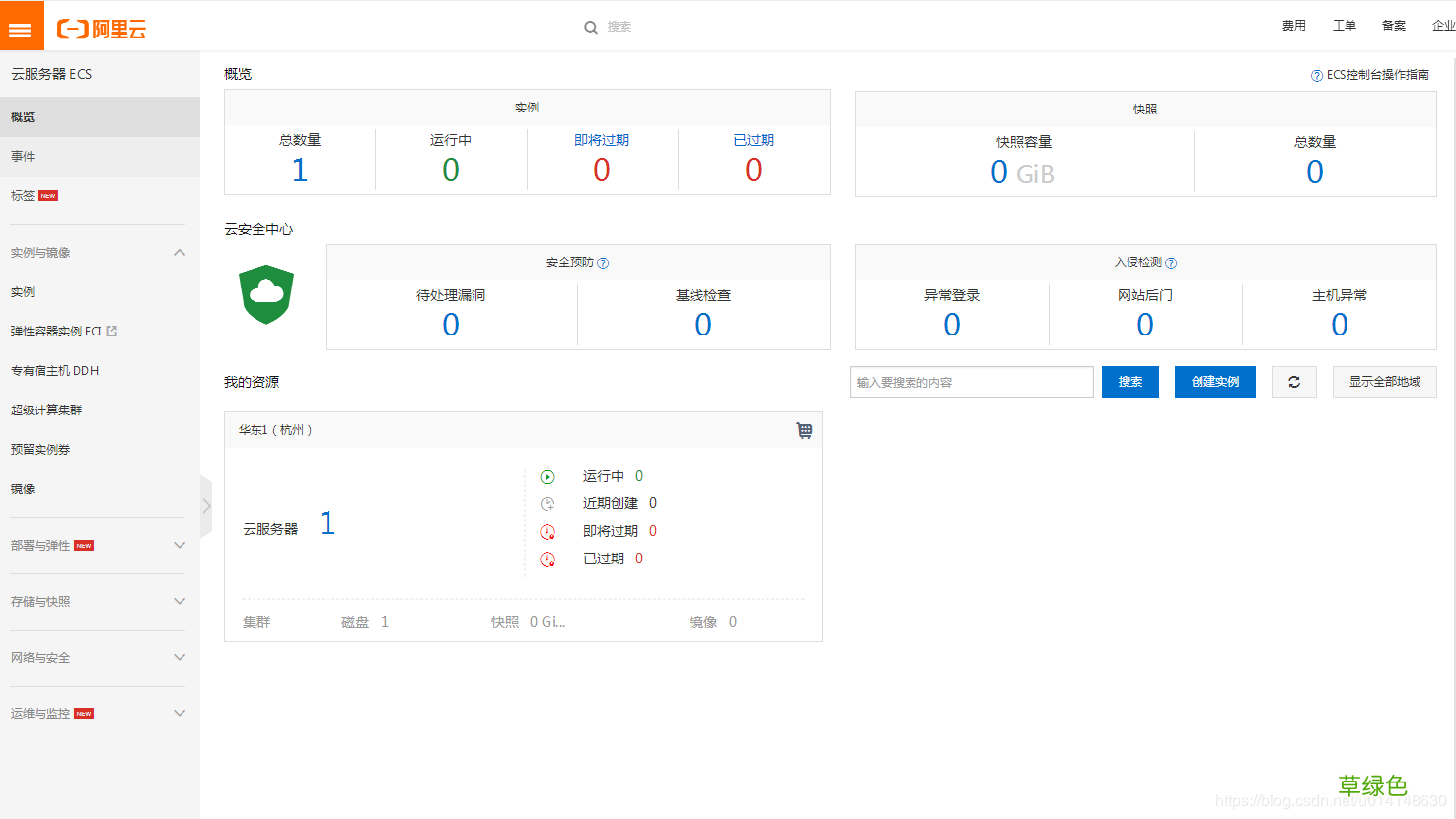1456x819 pixels.
Task: Open 费用 from the top menu
Action: (1293, 26)
